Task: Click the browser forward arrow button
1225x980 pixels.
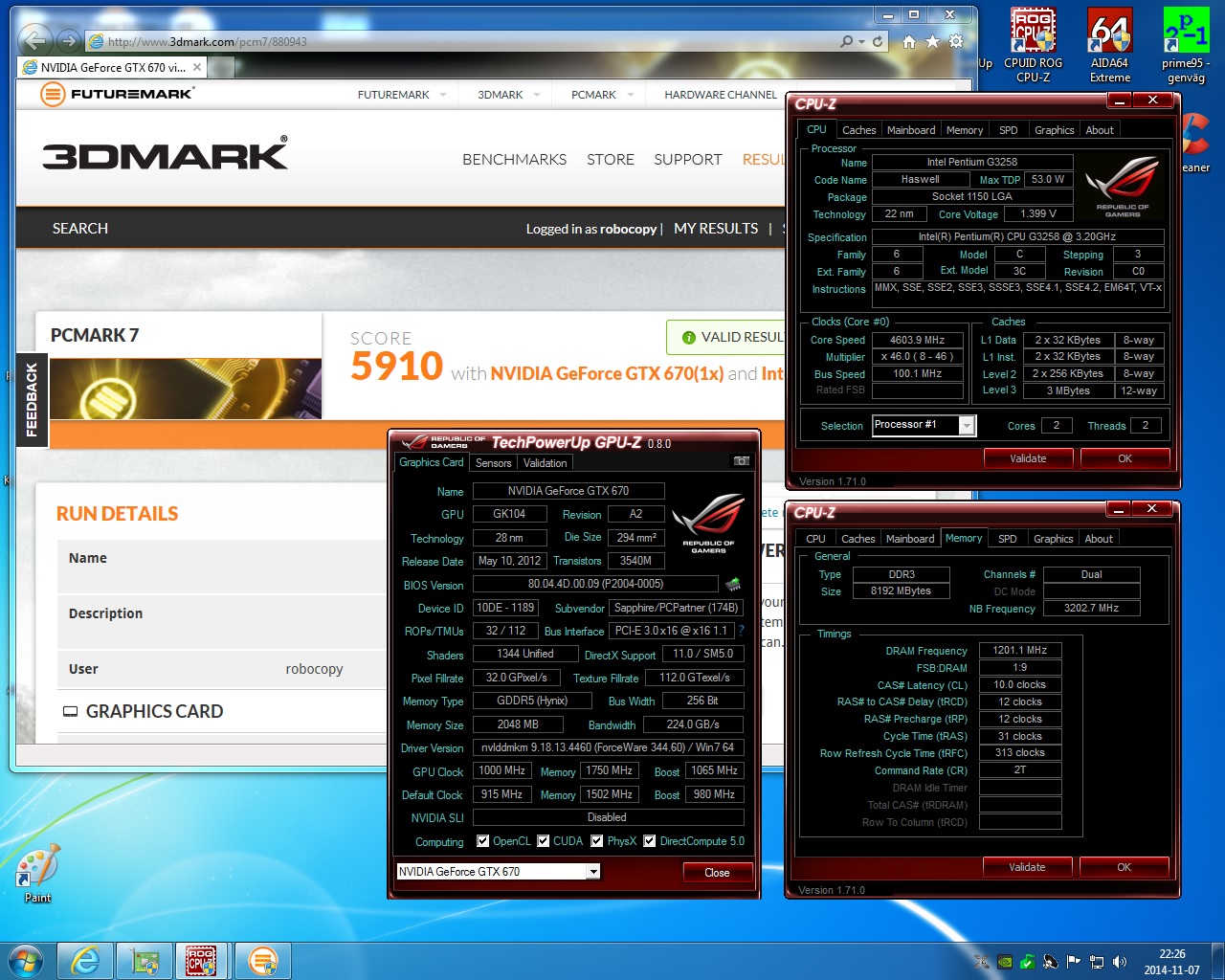Action: click(x=67, y=40)
